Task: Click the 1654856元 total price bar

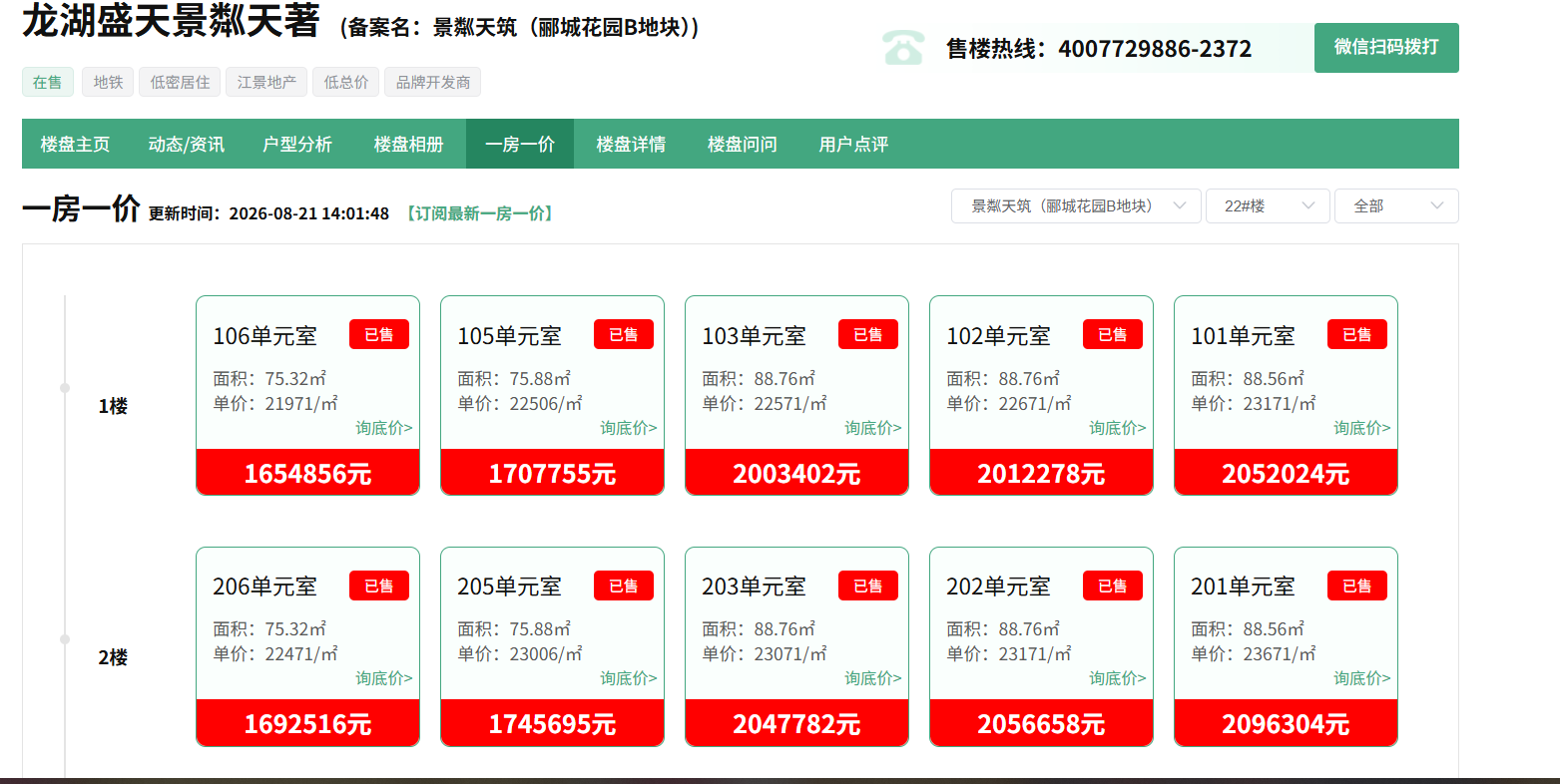Action: click(308, 472)
